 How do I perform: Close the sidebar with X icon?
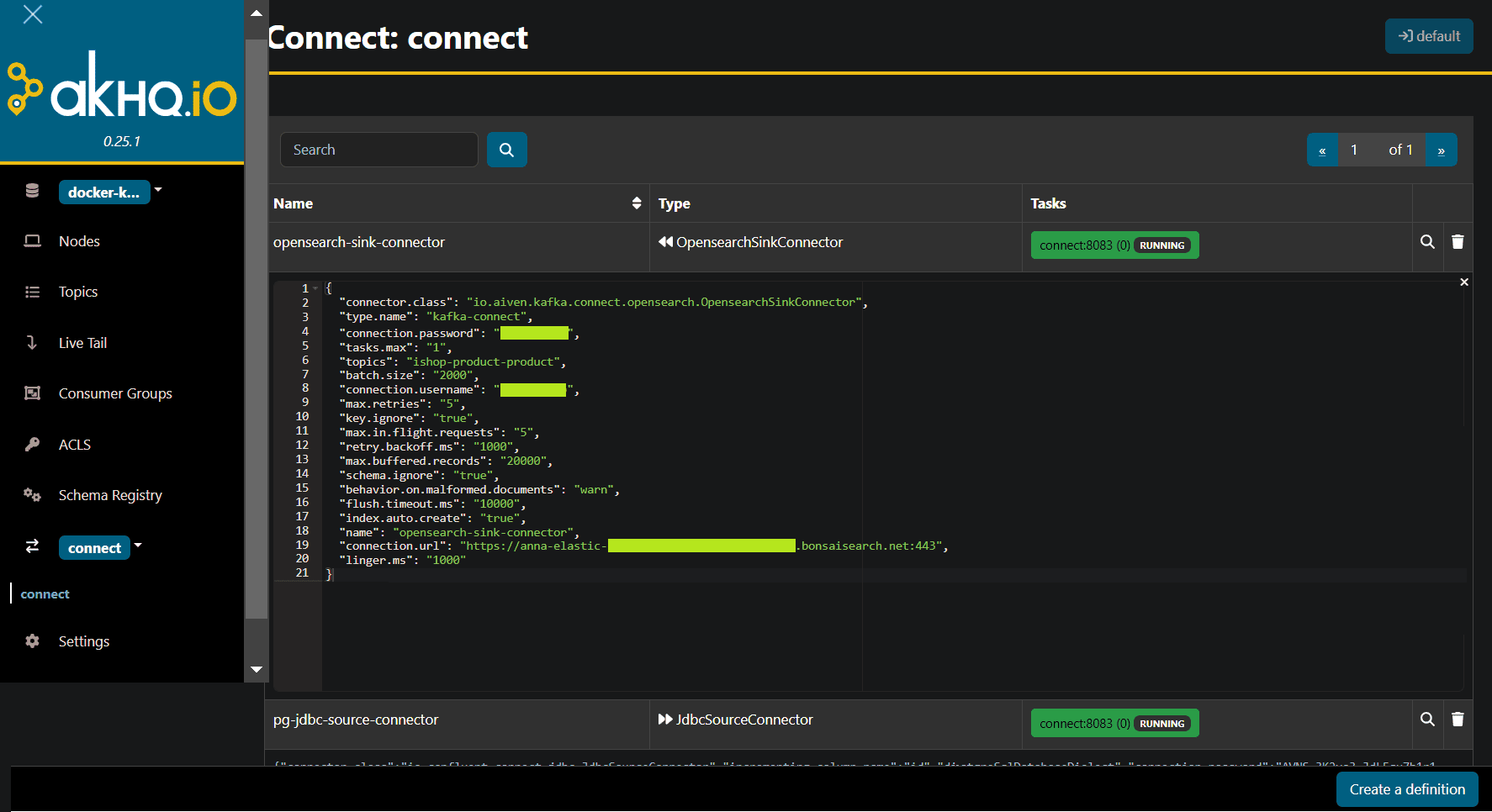pos(33,14)
